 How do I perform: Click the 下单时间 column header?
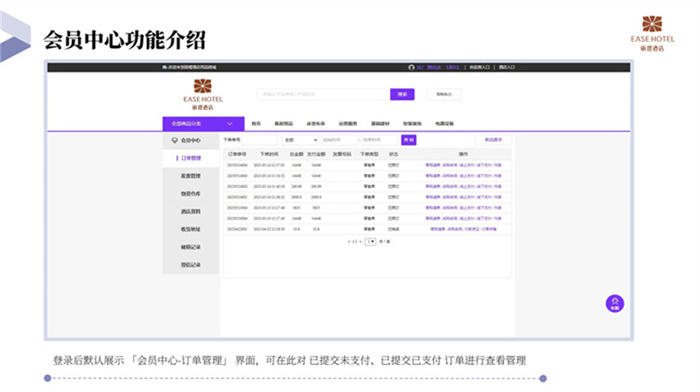269,154
